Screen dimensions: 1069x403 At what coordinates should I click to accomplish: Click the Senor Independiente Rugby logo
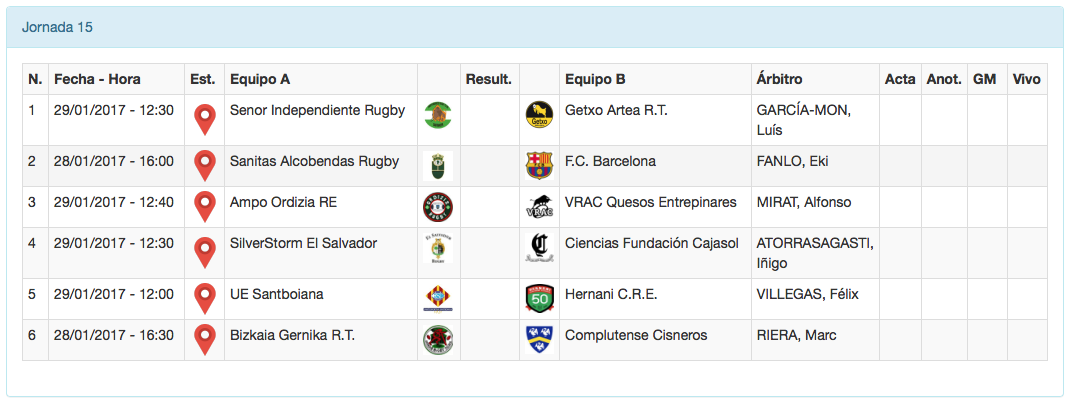(x=438, y=115)
